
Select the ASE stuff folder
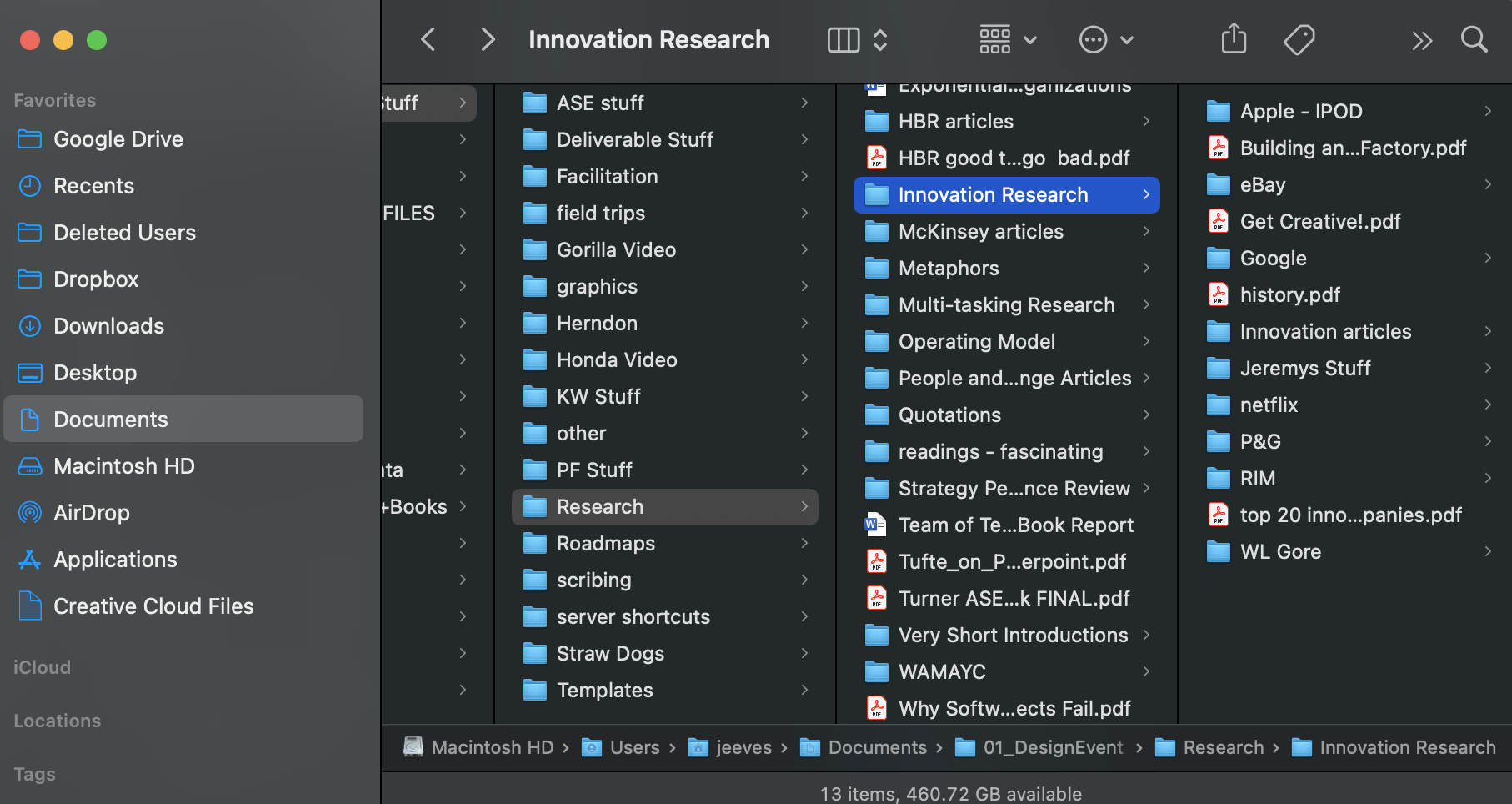click(x=665, y=103)
